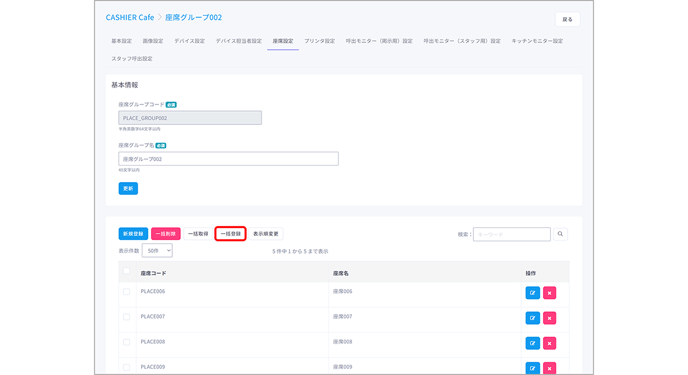The width and height of the screenshot is (688, 375).
Task: Click the 一括取得 button
Action: pos(198,234)
